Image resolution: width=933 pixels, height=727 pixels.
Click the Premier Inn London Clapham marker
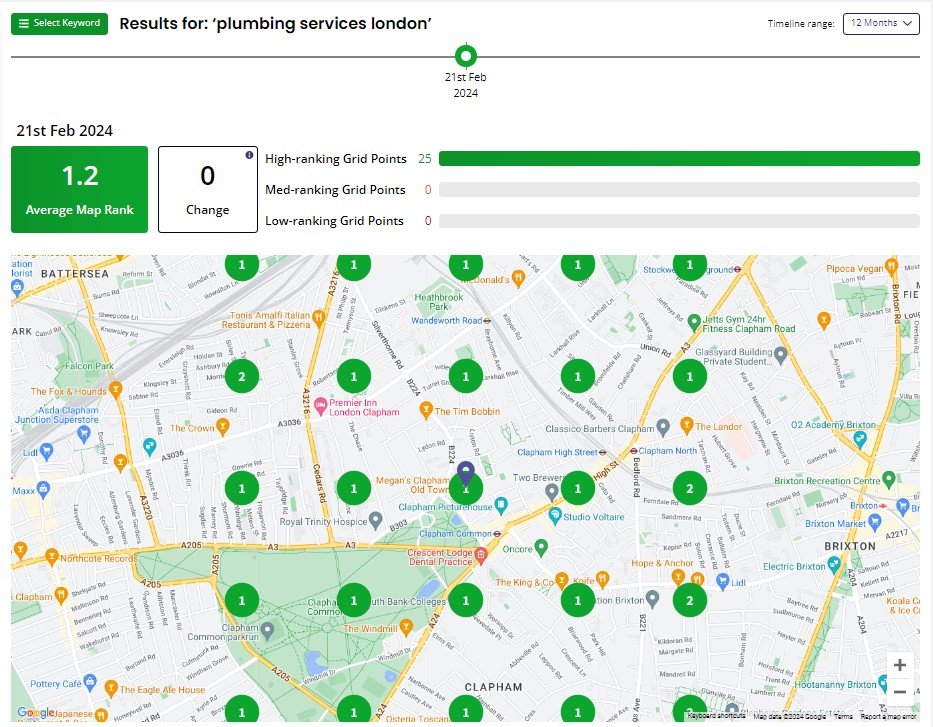click(x=321, y=405)
